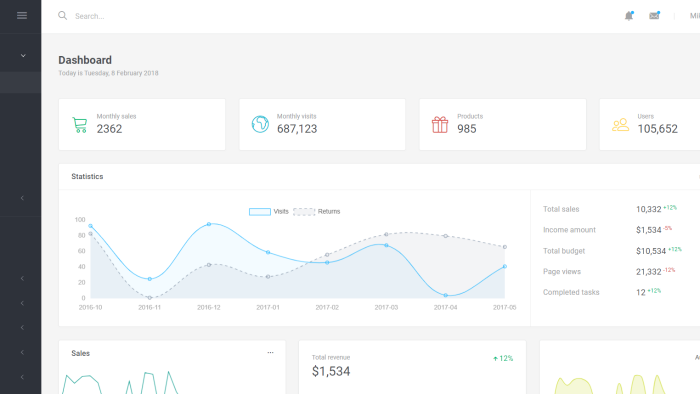Select the 105,652 users value
Image resolution: width=700 pixels, height=394 pixels.
pos(658,129)
